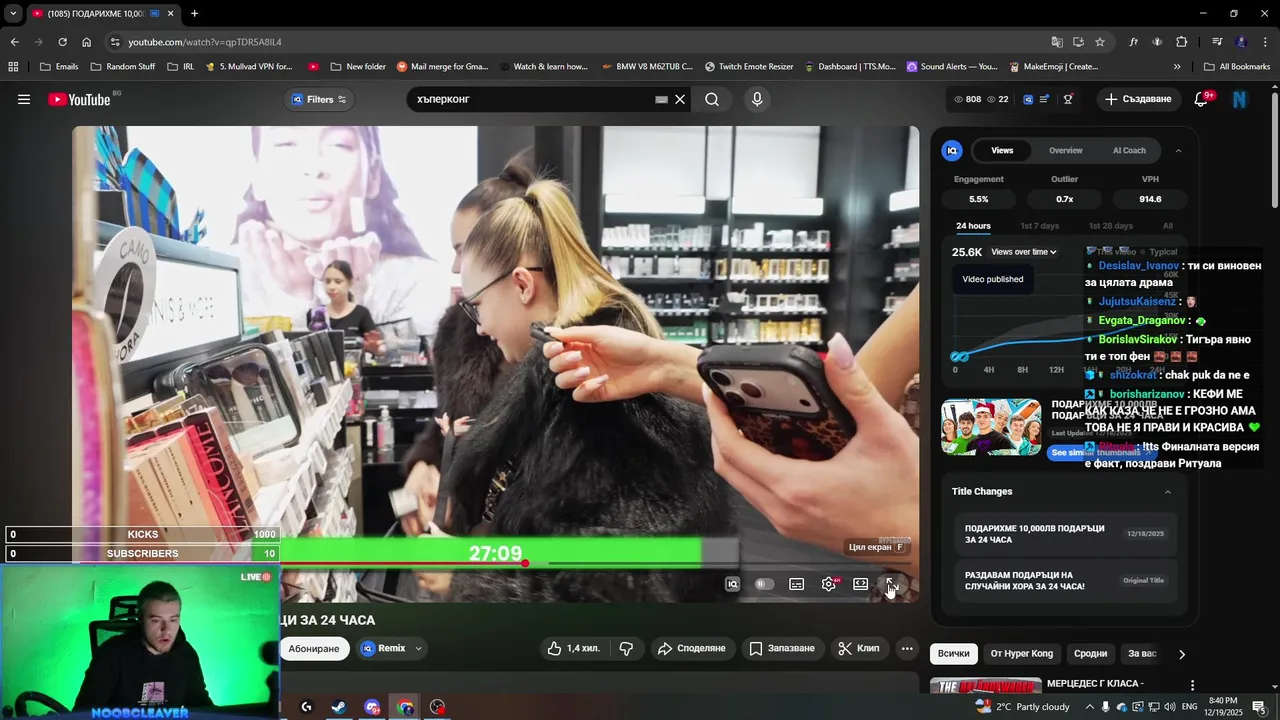Create a clip with Клип button
The width and height of the screenshot is (1280, 720).
pyautogui.click(x=859, y=648)
